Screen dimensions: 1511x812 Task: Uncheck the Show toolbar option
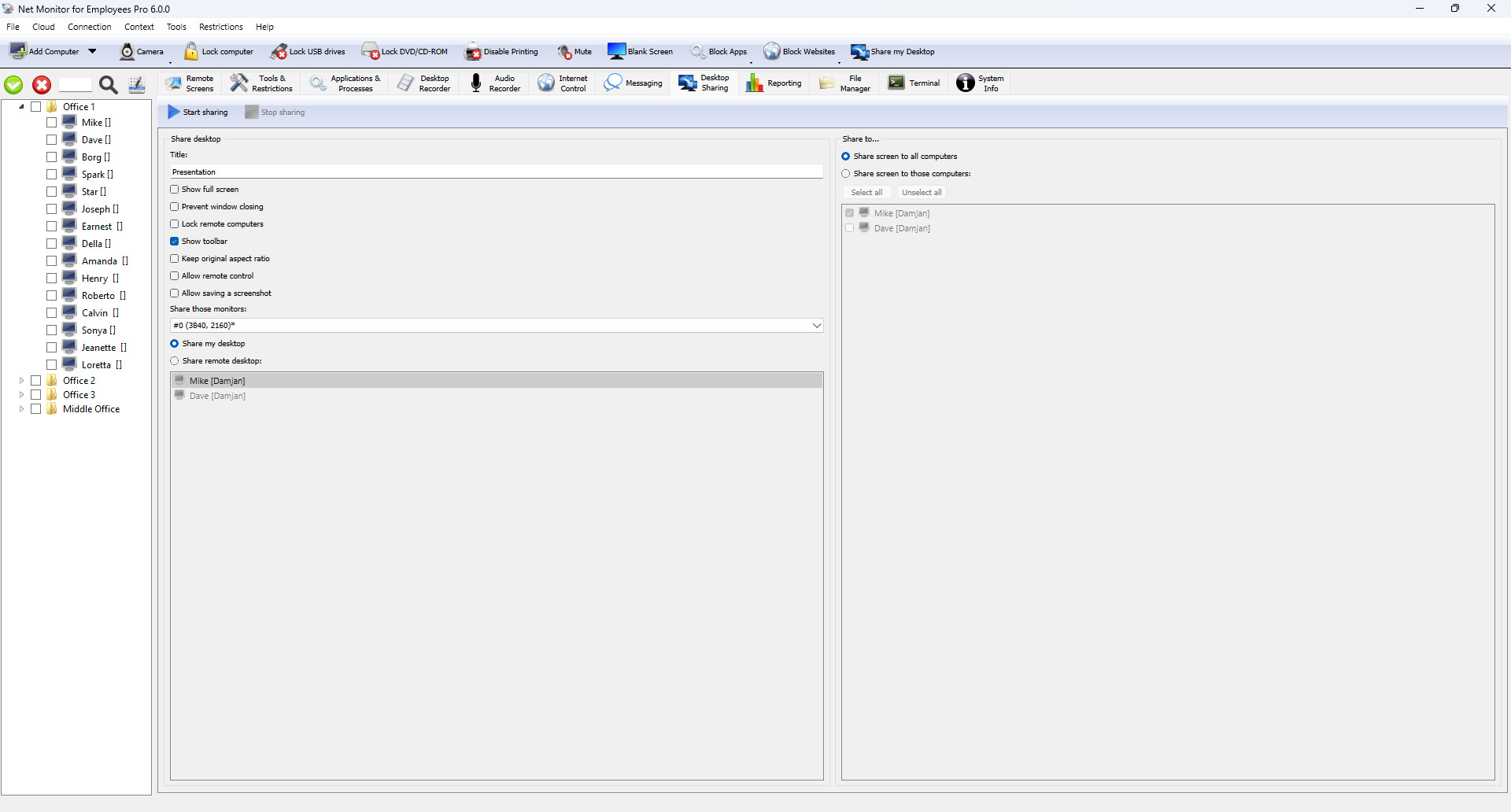(175, 242)
